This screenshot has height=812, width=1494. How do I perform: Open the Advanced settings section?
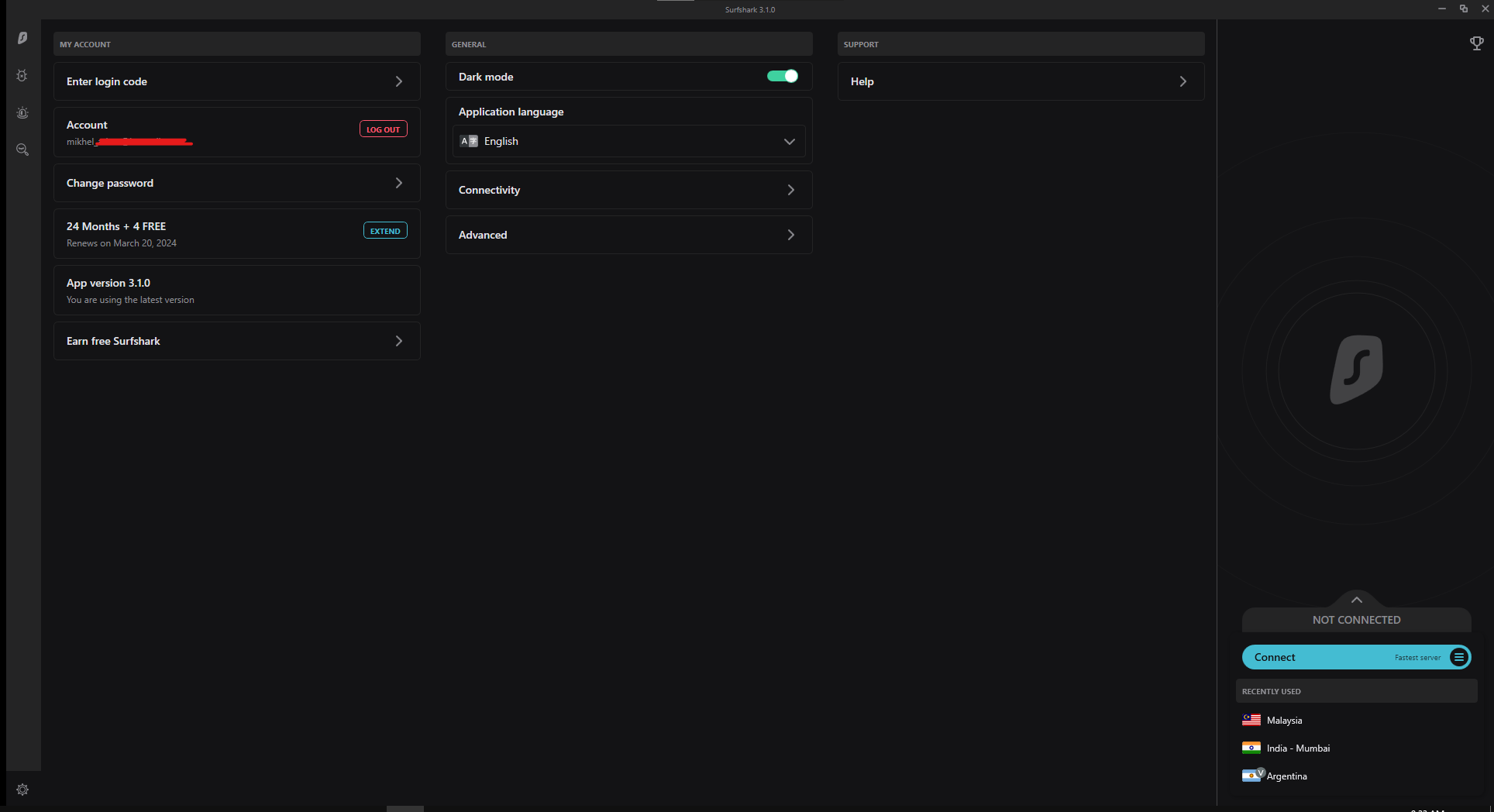click(x=628, y=235)
